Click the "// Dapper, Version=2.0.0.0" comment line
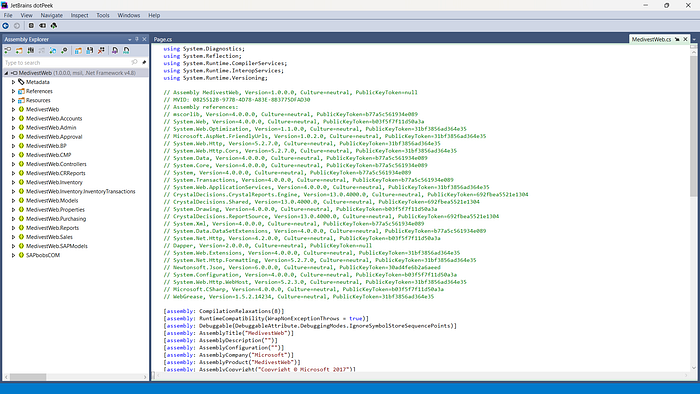Image resolution: width=700 pixels, height=394 pixels. pos(267,245)
